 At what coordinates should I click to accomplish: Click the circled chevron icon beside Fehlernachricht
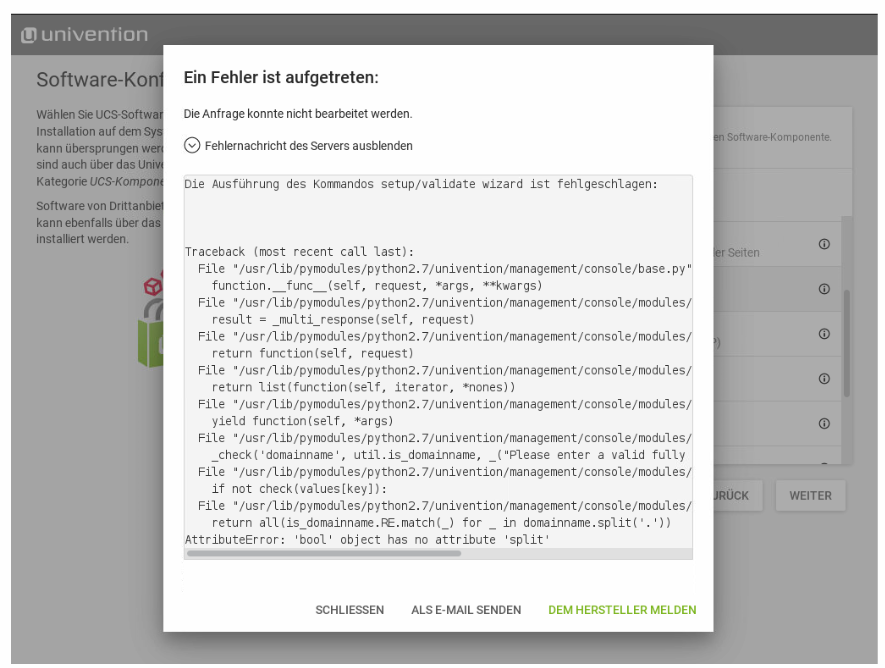(x=192, y=145)
